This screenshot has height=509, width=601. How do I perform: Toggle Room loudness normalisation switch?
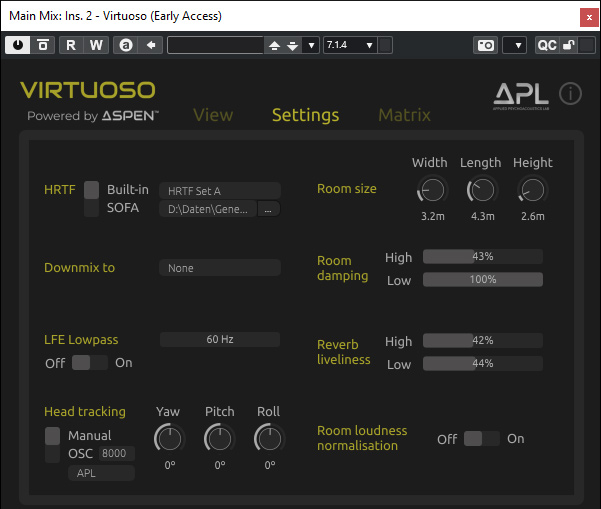point(481,438)
